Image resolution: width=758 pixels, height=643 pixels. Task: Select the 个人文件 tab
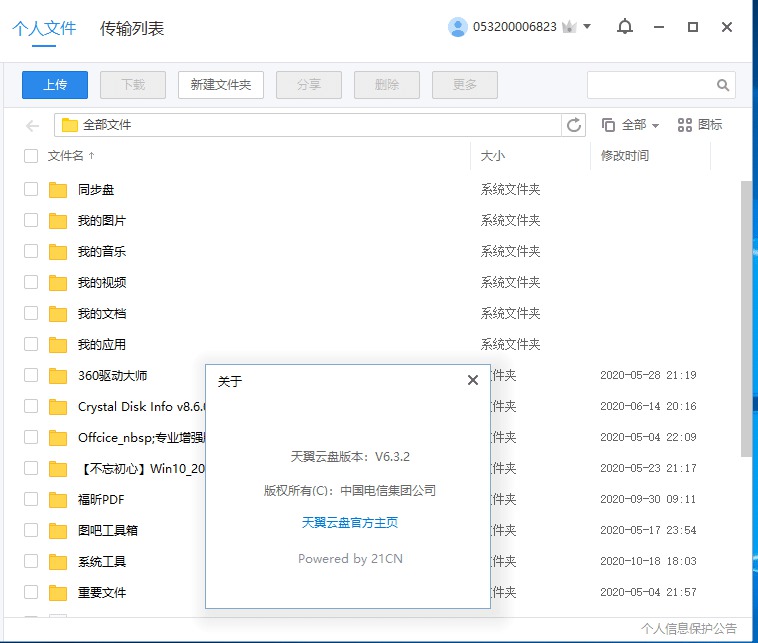pos(44,28)
